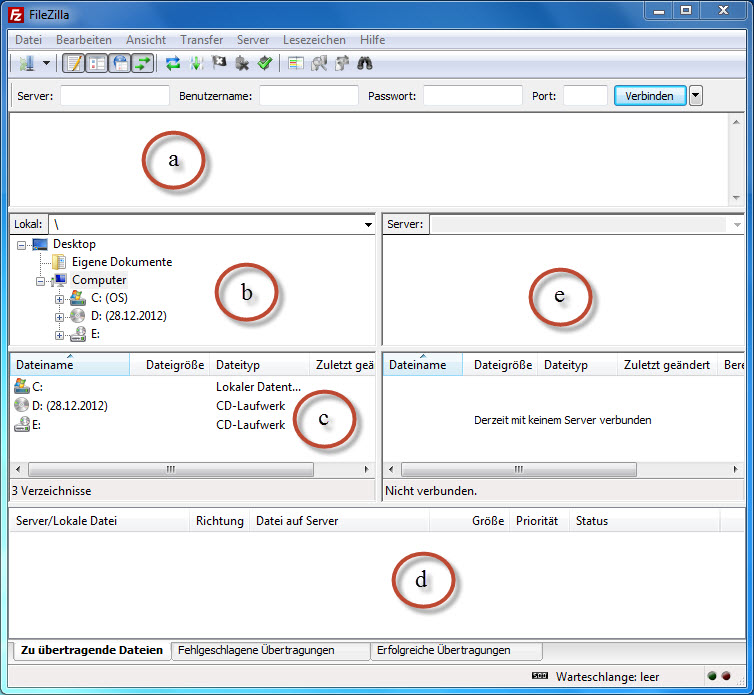Image resolution: width=754 pixels, height=695 pixels.
Task: Select Desktop in the local tree
Action: pos(74,244)
